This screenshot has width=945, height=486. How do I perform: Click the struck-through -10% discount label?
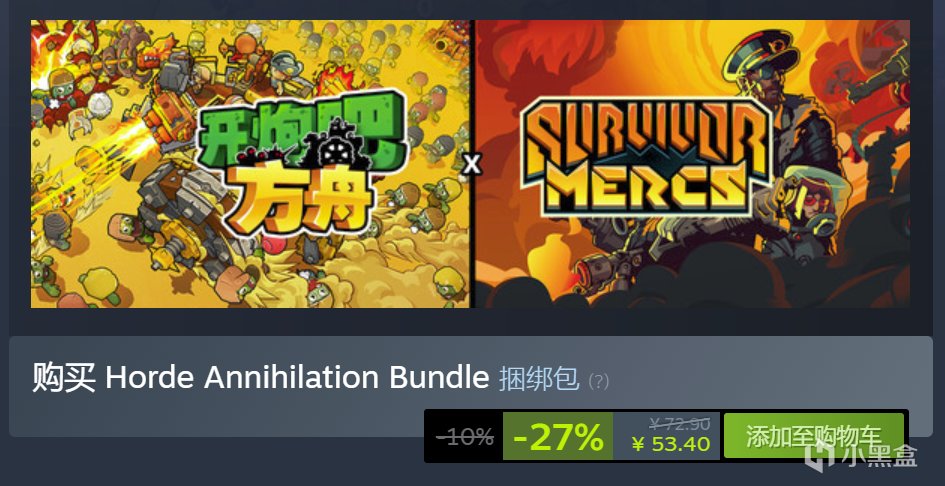(x=465, y=437)
